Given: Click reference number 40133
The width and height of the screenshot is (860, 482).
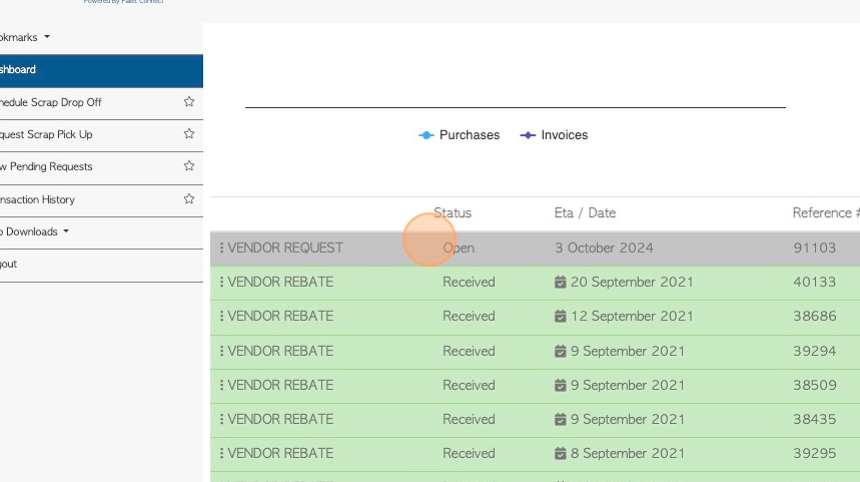Looking at the screenshot, I should [814, 282].
